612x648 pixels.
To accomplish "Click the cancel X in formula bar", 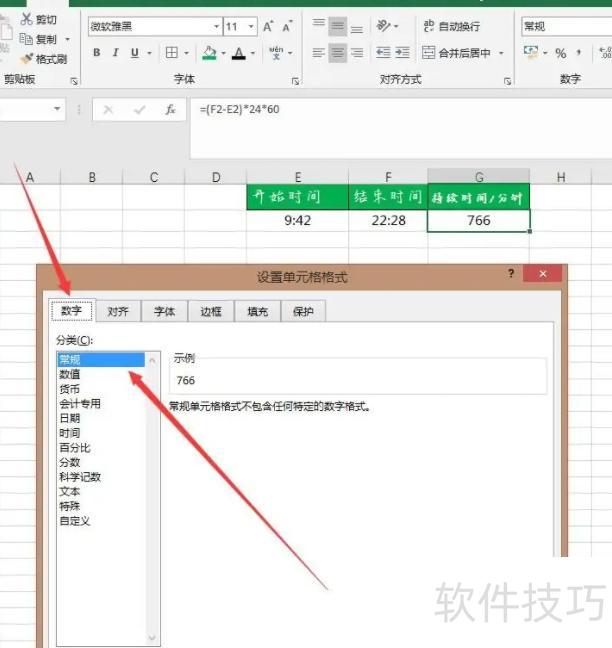I will click(x=108, y=110).
